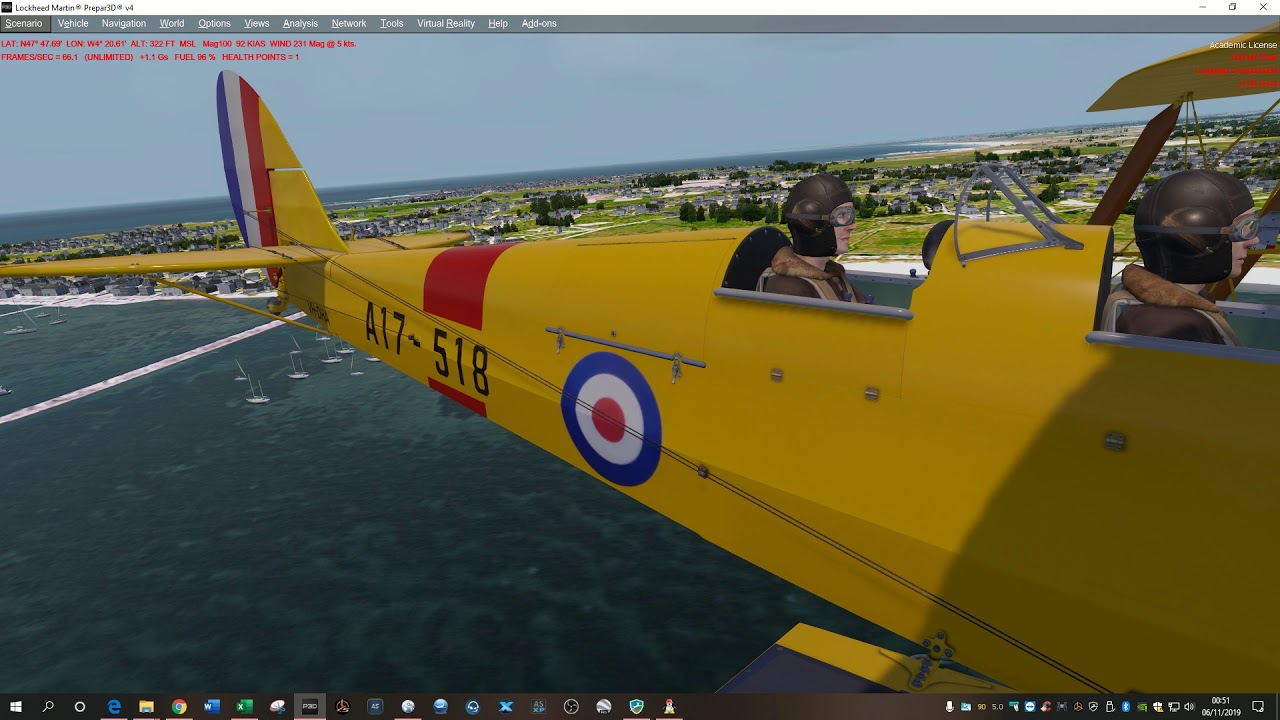Open the Options menu
Image resolution: width=1280 pixels, height=720 pixels.
point(214,23)
